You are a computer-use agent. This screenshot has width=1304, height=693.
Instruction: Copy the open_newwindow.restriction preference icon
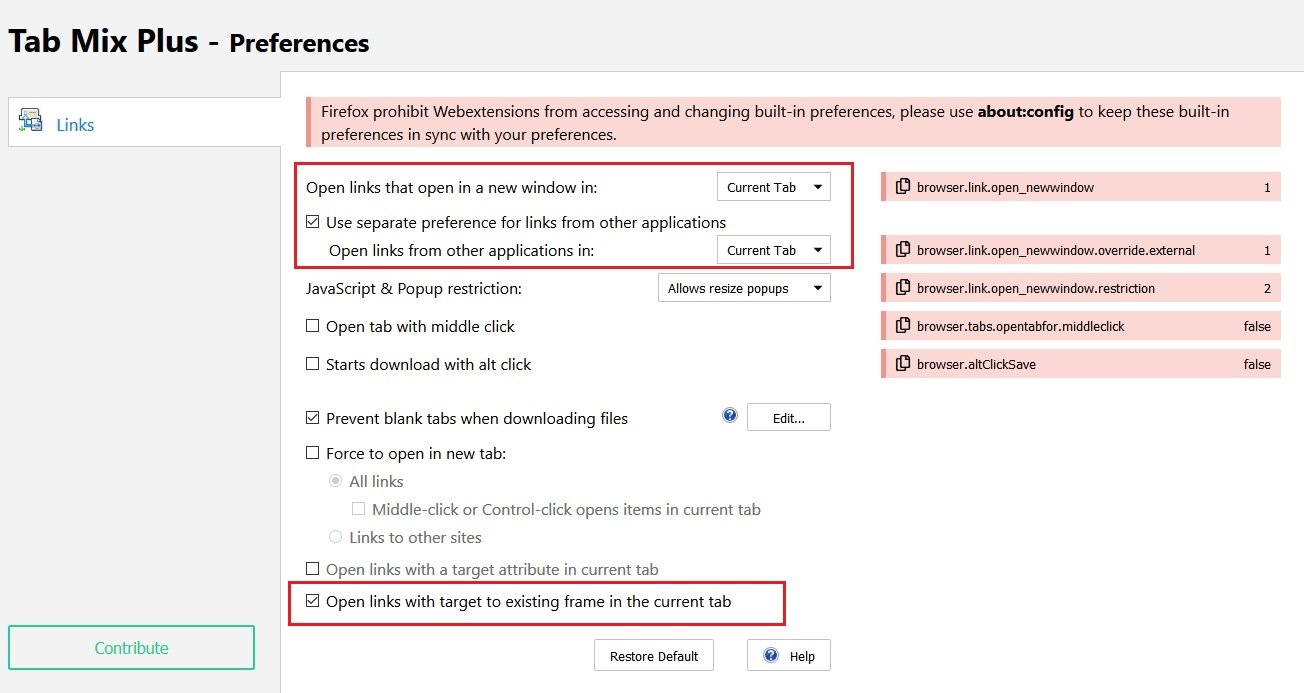(903, 288)
